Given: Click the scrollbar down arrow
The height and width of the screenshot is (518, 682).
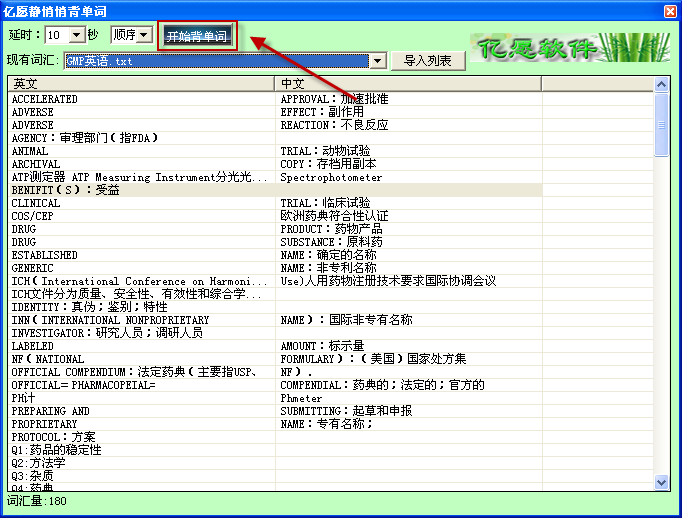Looking at the screenshot, I should [662, 482].
